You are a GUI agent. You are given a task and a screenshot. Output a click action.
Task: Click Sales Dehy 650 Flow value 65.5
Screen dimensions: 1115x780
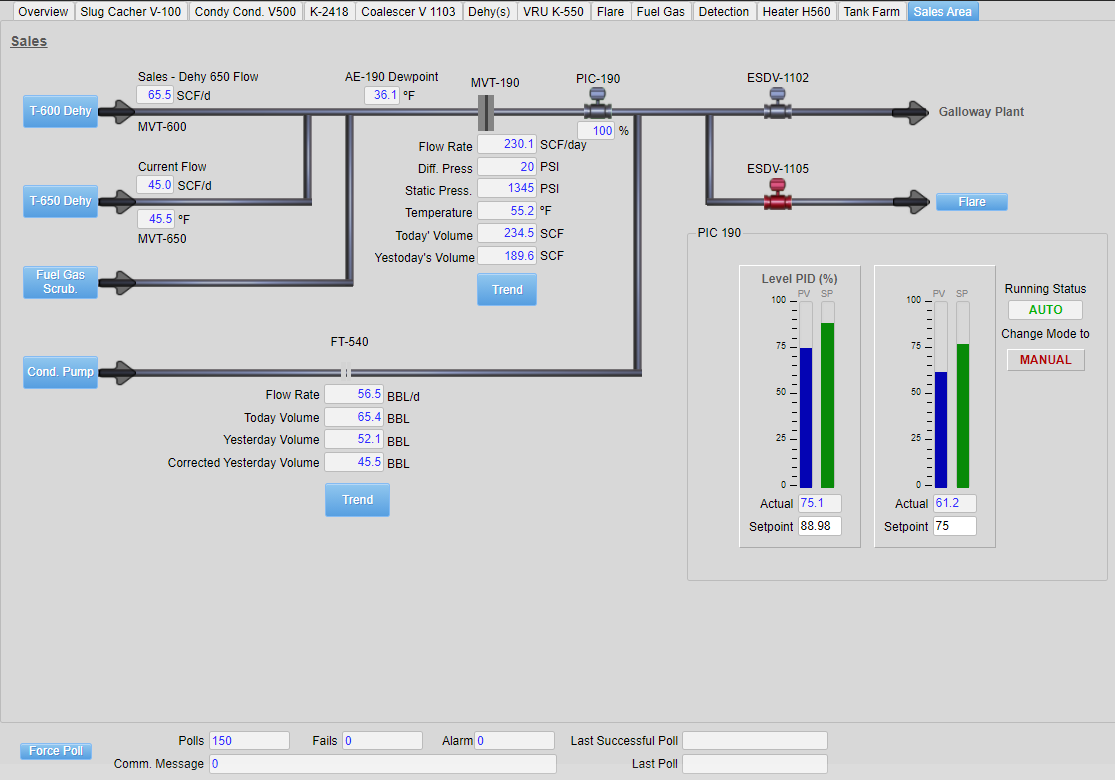click(x=155, y=95)
